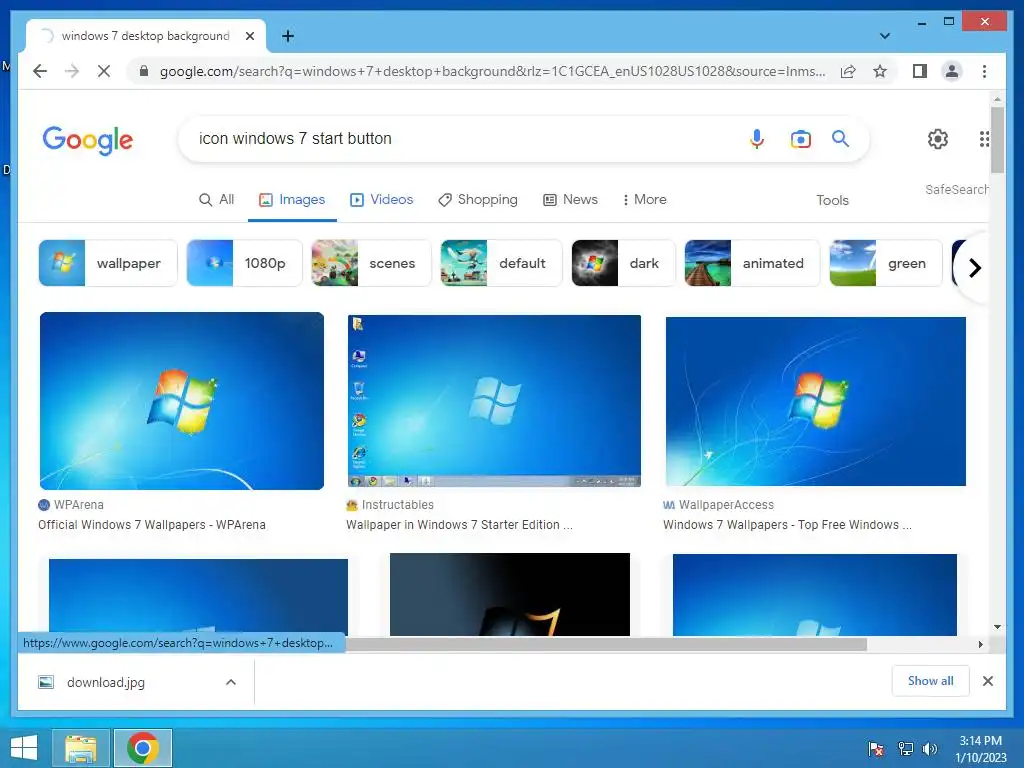Bookmark this tab with the star icon
The width and height of the screenshot is (1024, 768).
coord(880,71)
